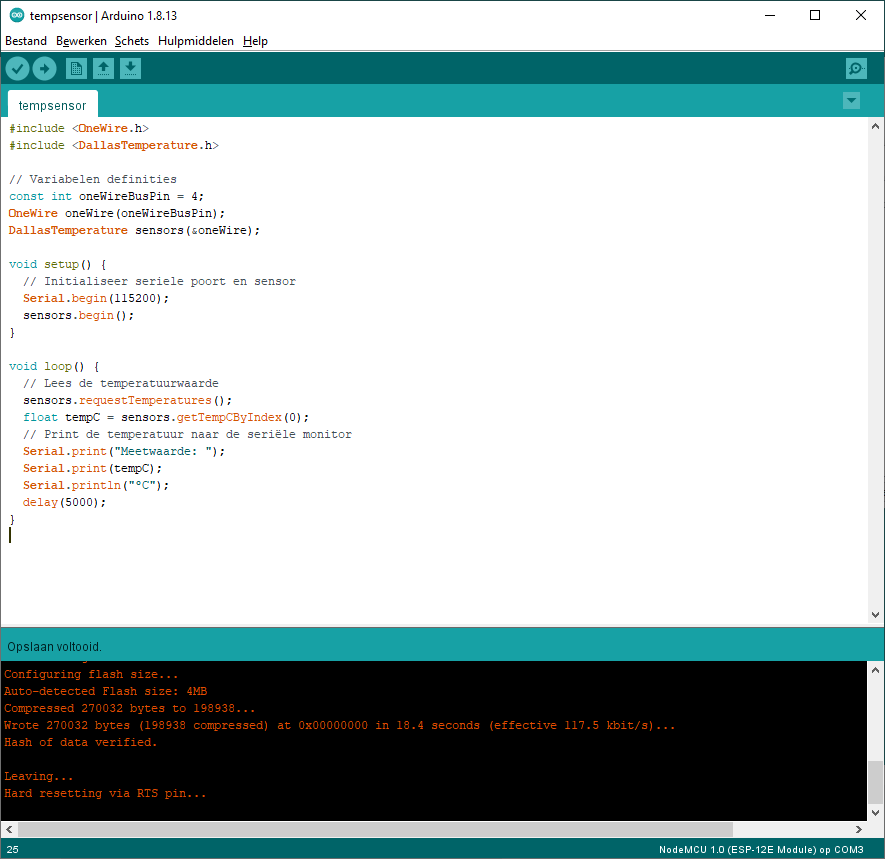This screenshot has width=885, height=859.
Task: Click 'Hash of data verified.' console line
Action: coord(81,742)
